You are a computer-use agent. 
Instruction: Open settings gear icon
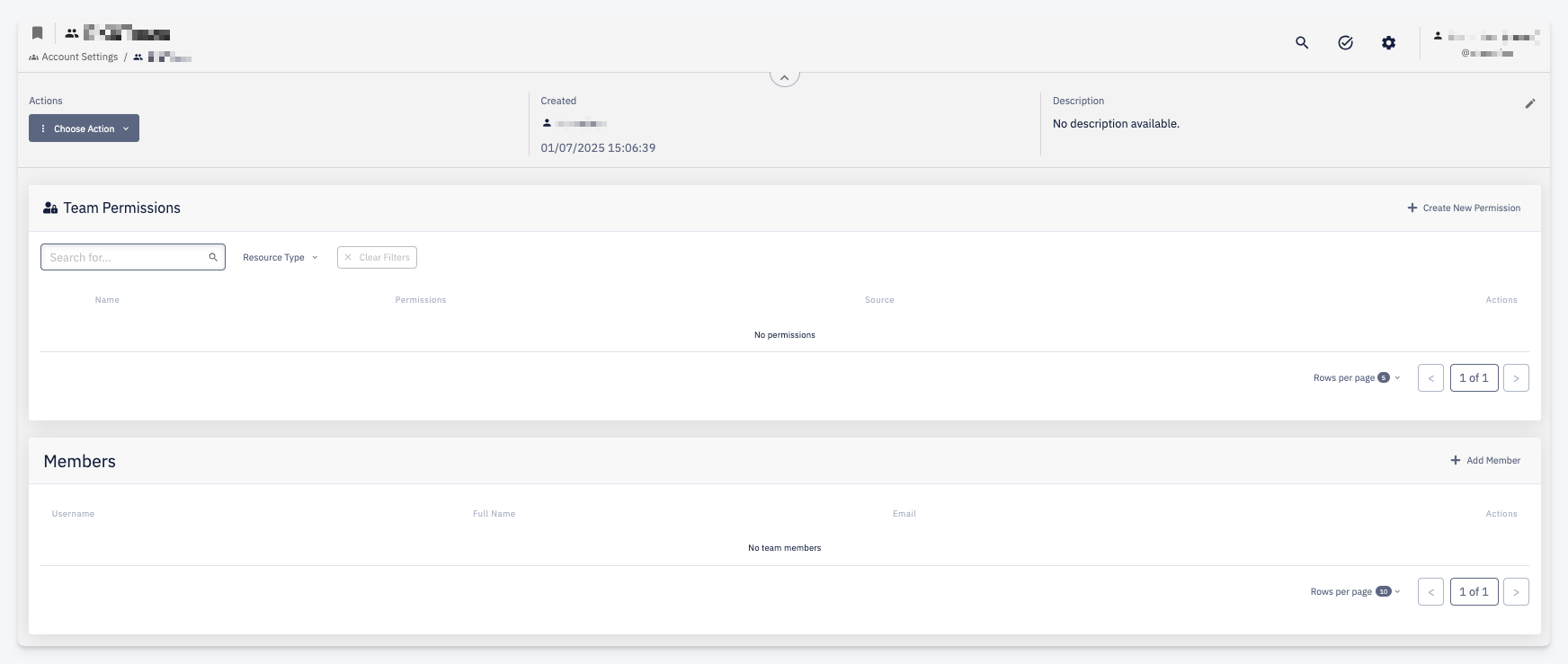pyautogui.click(x=1388, y=42)
